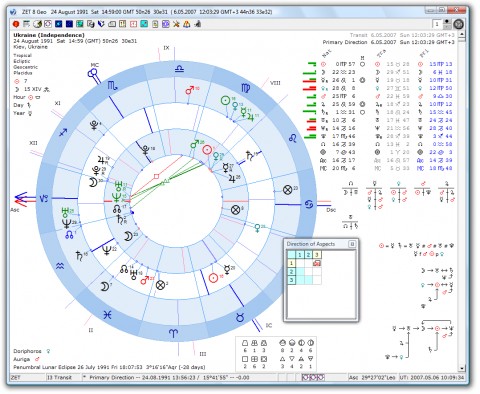The width and height of the screenshot is (480, 394).
Task: Open the globe icon in toolbar
Action: pos(37,24)
